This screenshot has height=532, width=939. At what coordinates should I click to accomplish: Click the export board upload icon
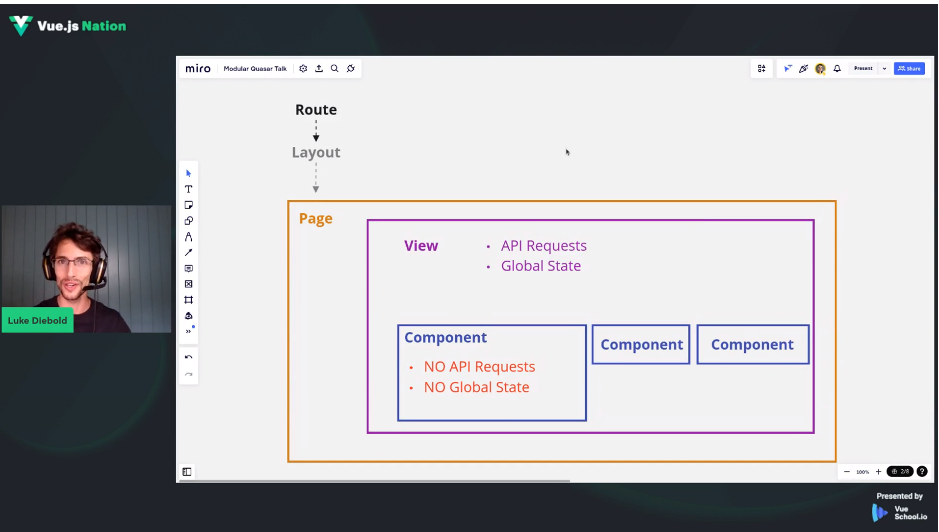[319, 69]
